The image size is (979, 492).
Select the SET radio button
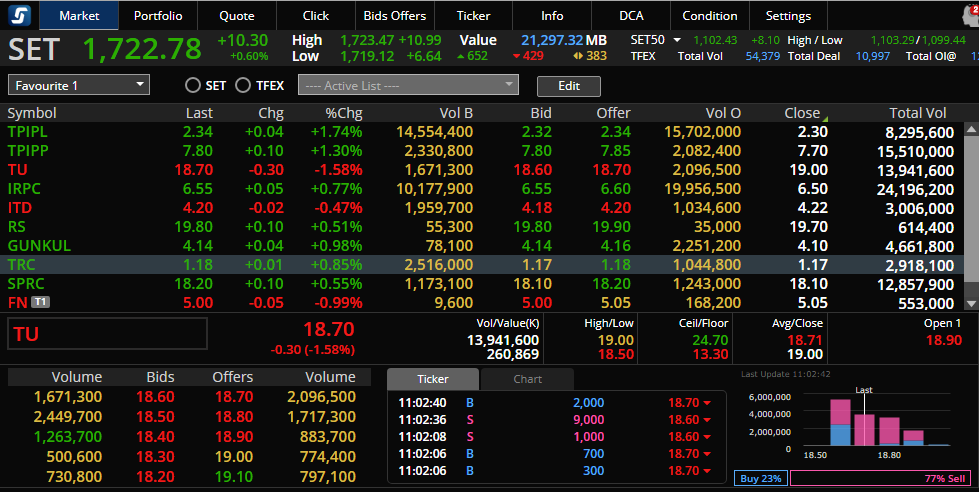[x=193, y=85]
